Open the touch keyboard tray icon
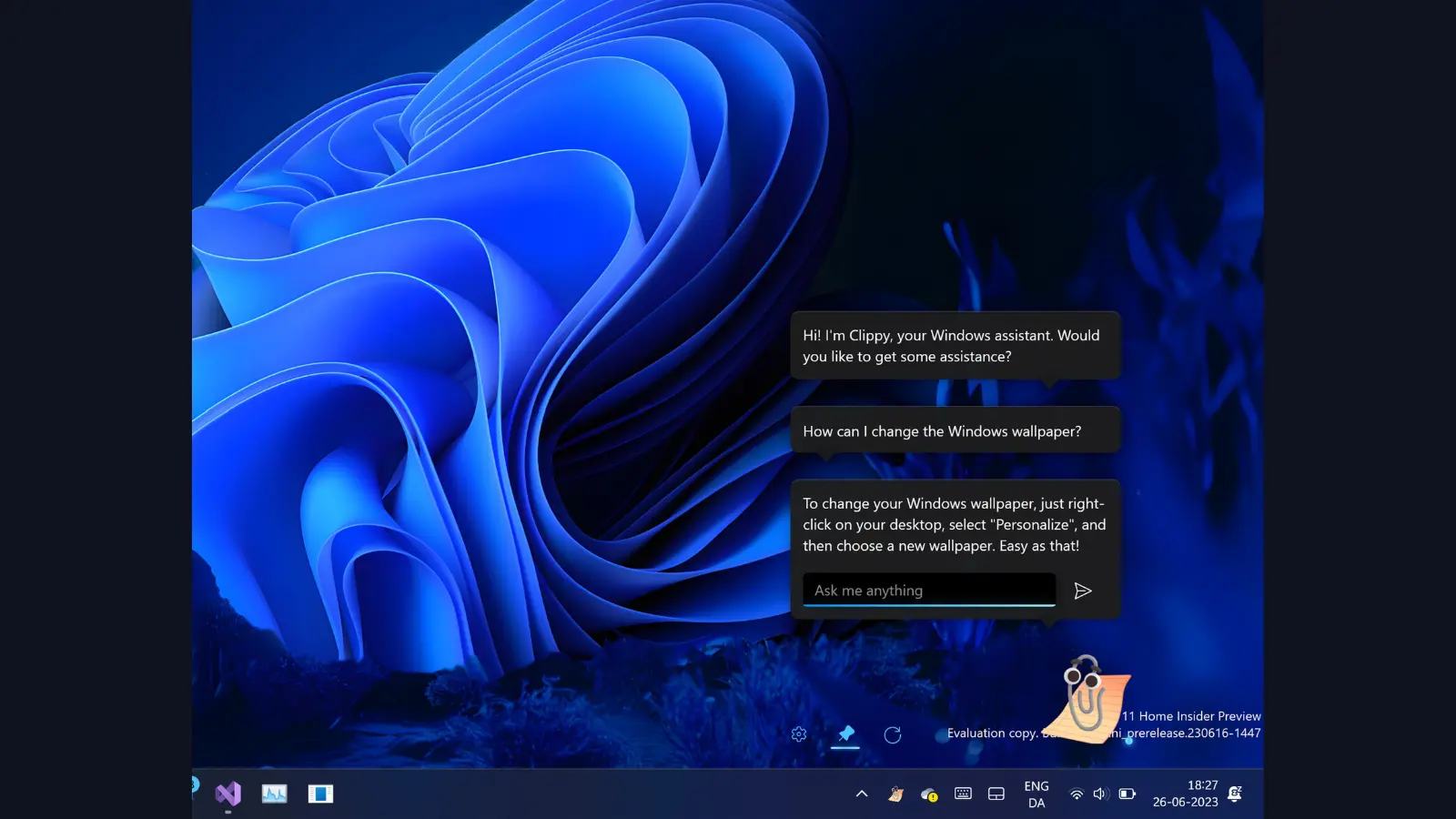 click(x=963, y=794)
